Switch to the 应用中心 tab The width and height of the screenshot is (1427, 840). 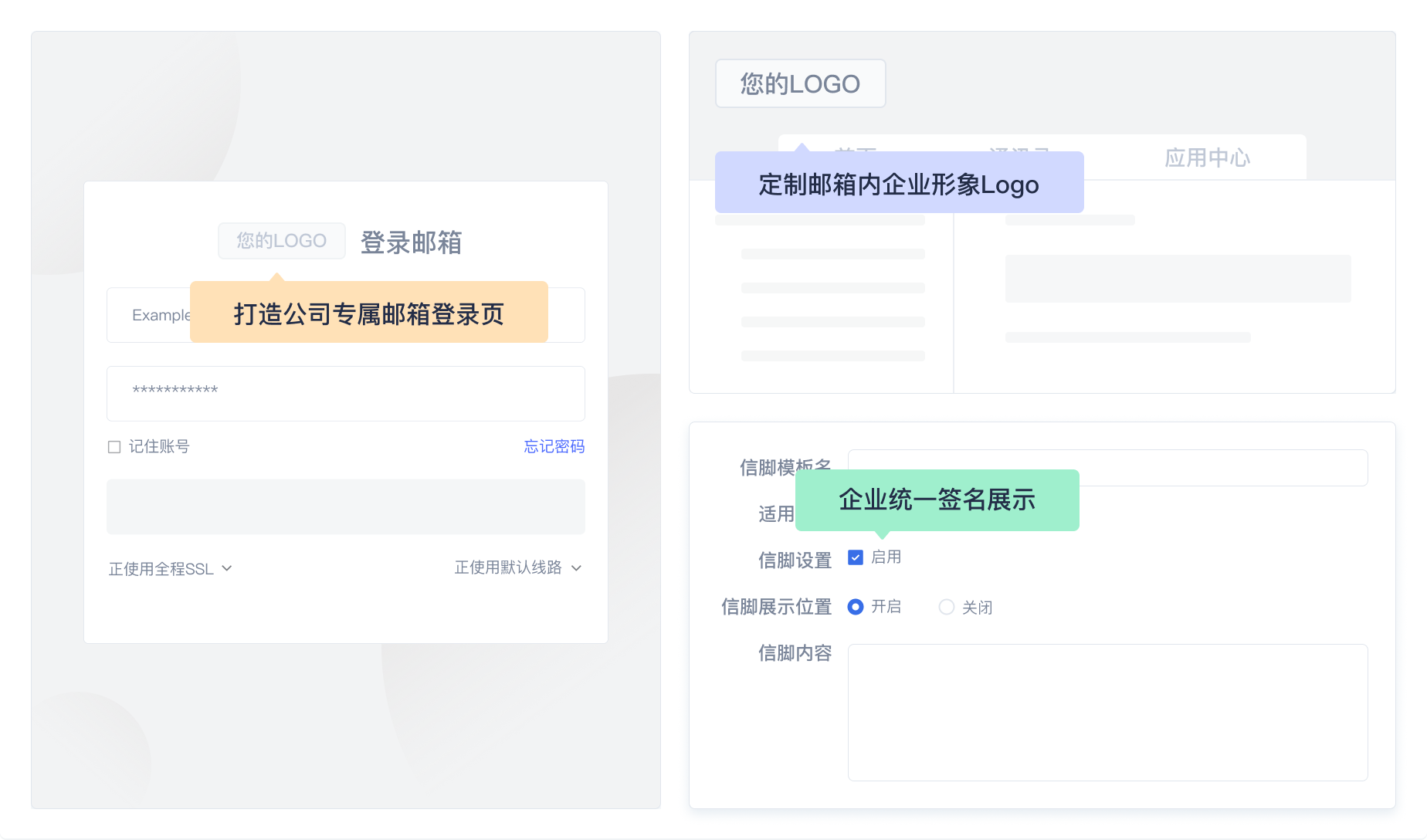(1208, 158)
